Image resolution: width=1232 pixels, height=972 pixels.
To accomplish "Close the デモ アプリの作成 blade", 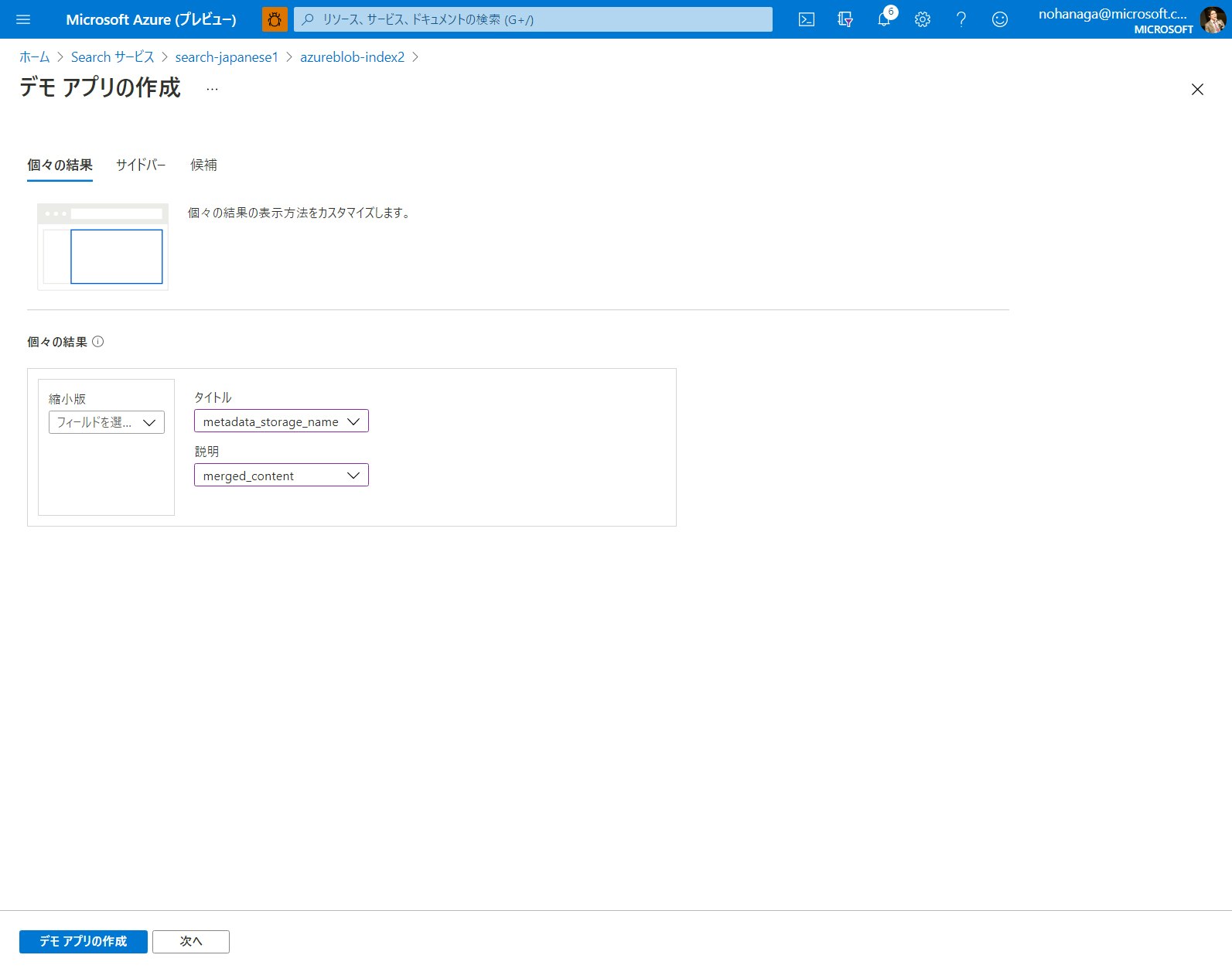I will pos(1197,90).
